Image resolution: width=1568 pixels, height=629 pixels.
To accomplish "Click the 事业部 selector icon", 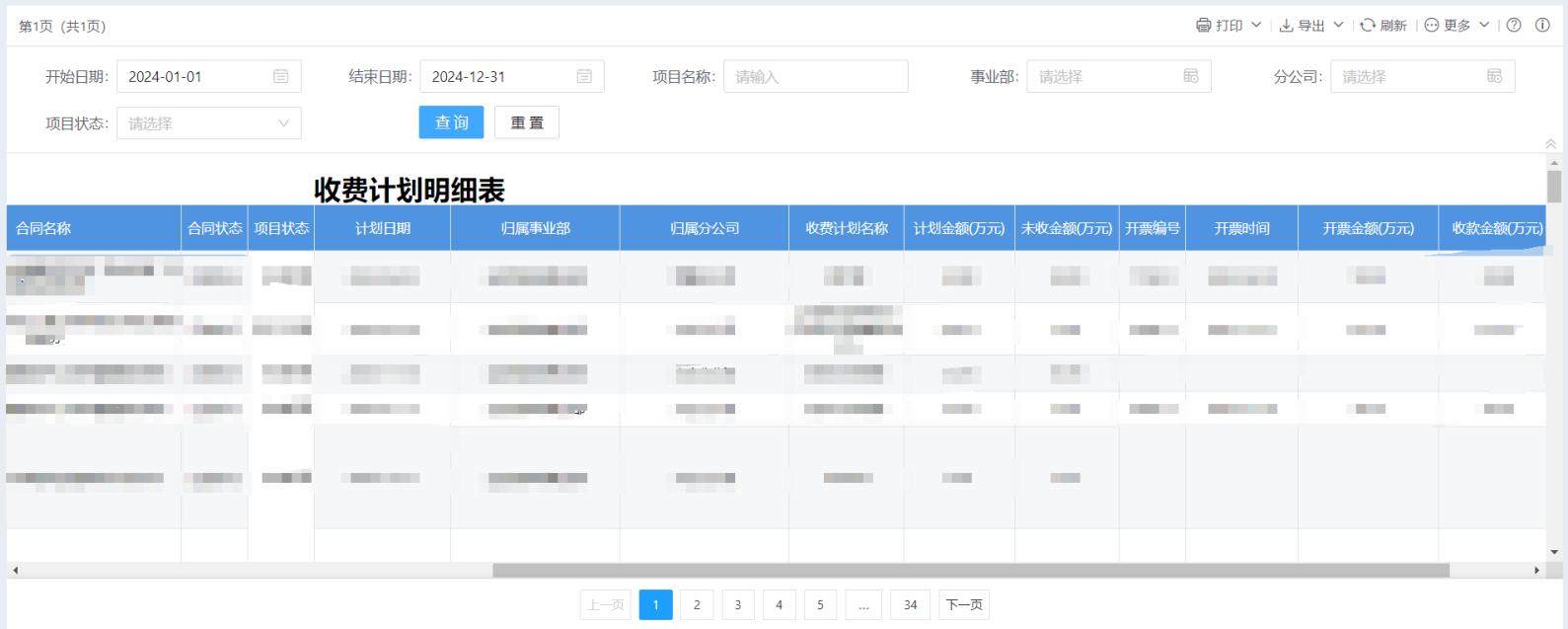I will pyautogui.click(x=1191, y=76).
